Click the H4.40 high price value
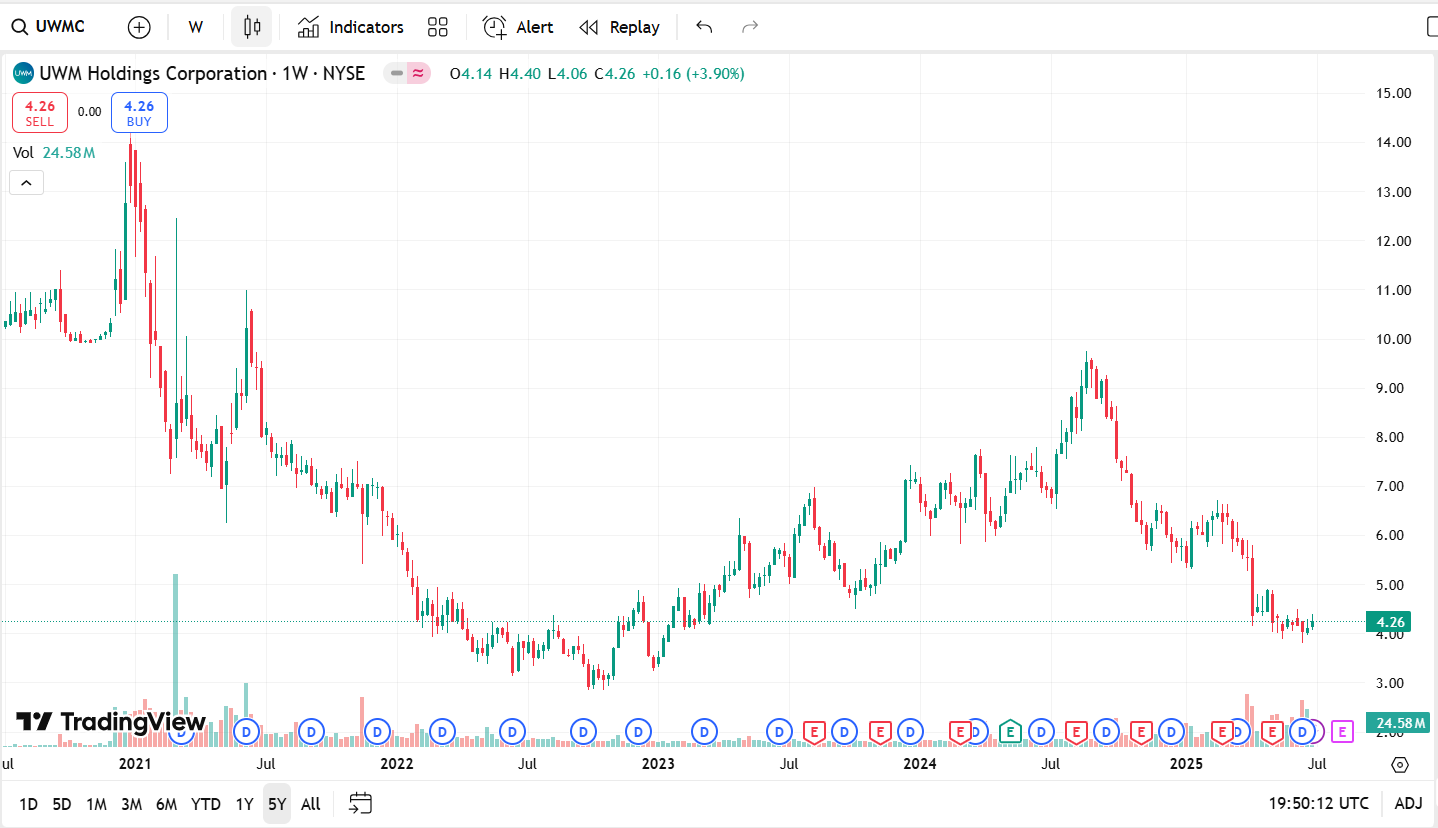 click(x=520, y=73)
